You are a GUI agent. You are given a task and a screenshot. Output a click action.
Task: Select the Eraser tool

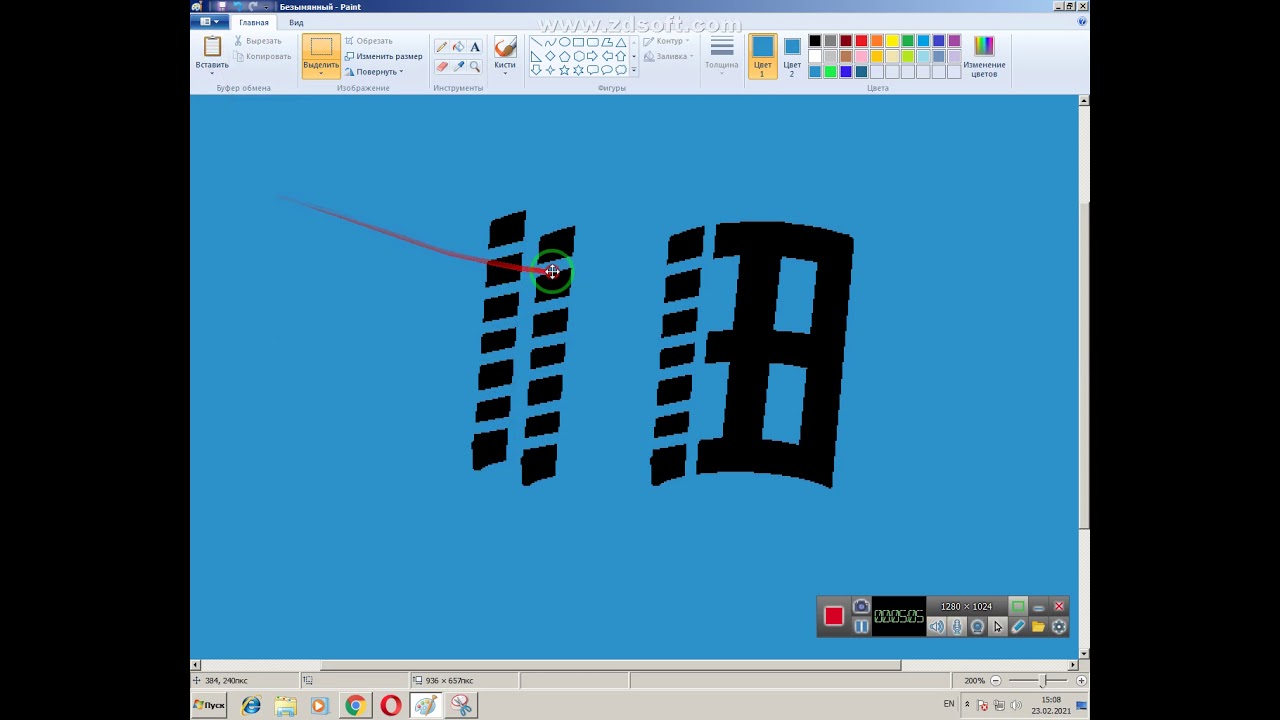[x=442, y=66]
